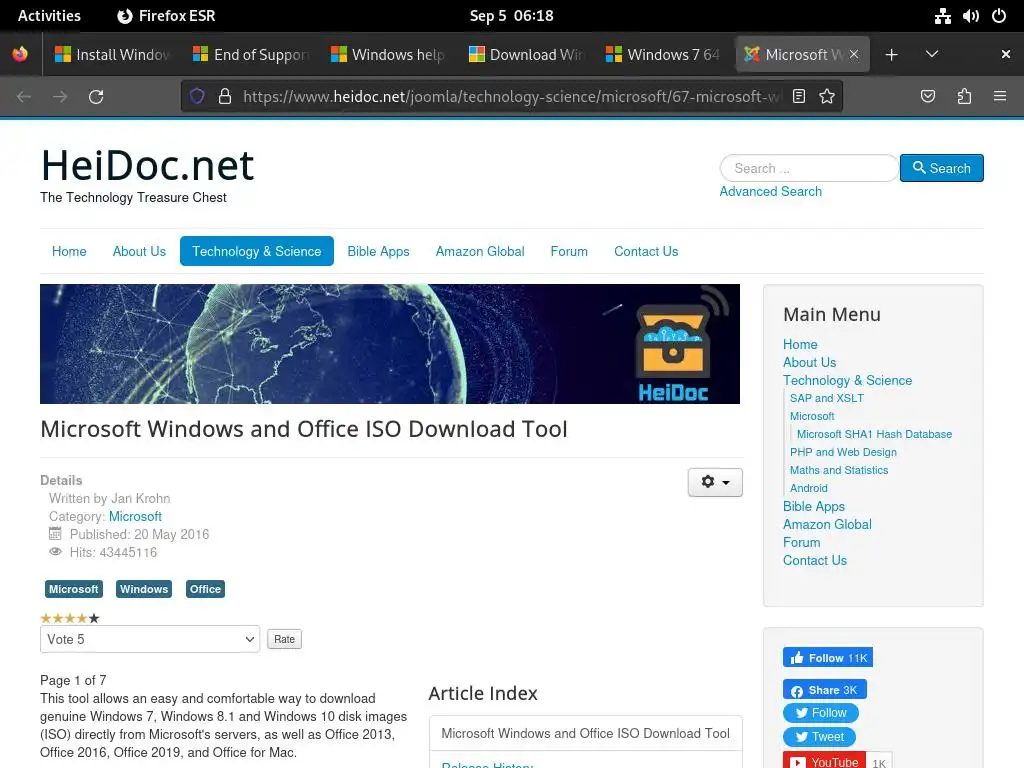Screen dimensions: 1024x768
Task: Click the volume speaker icon in top bar
Action: pos(970,16)
